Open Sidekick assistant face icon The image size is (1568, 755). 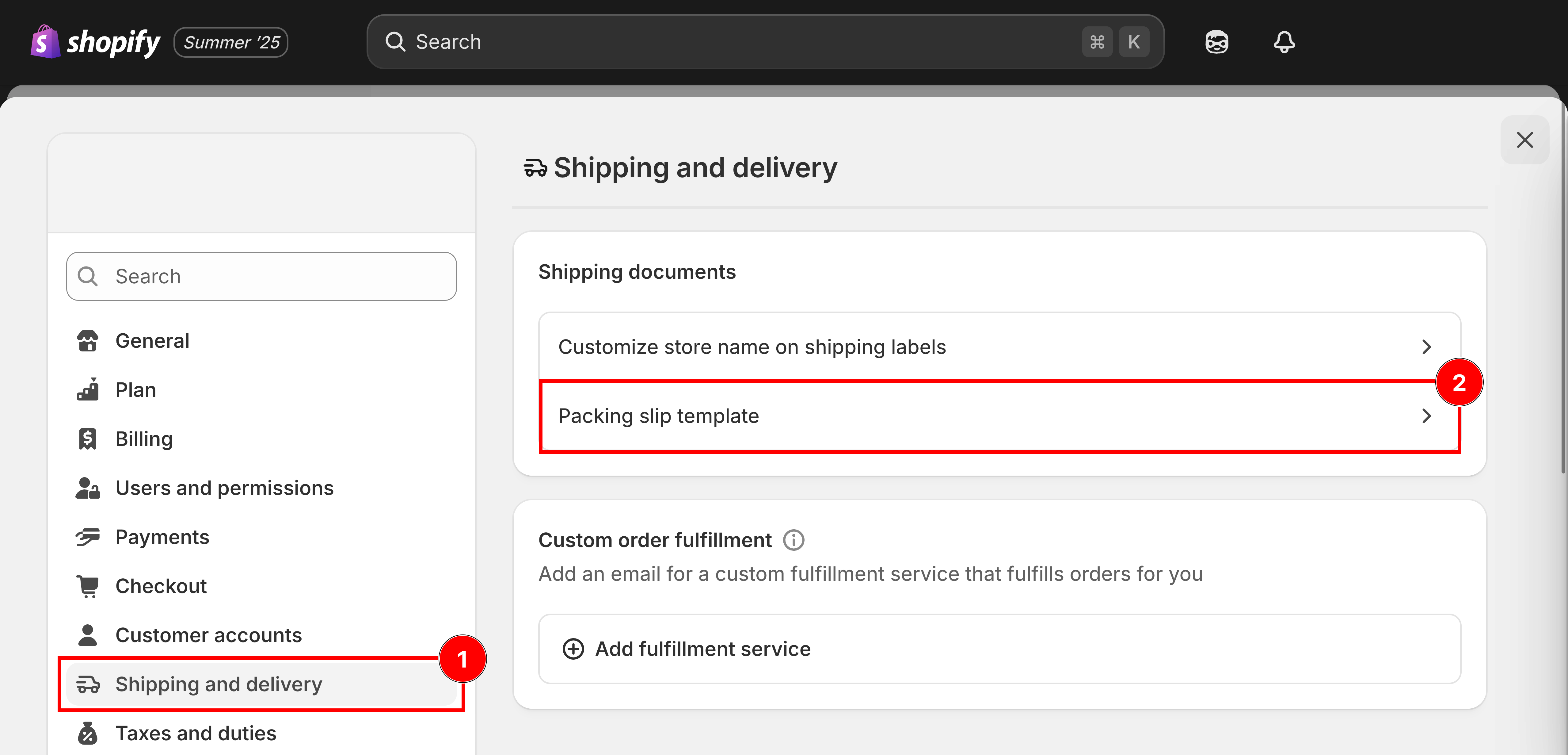coord(1216,42)
